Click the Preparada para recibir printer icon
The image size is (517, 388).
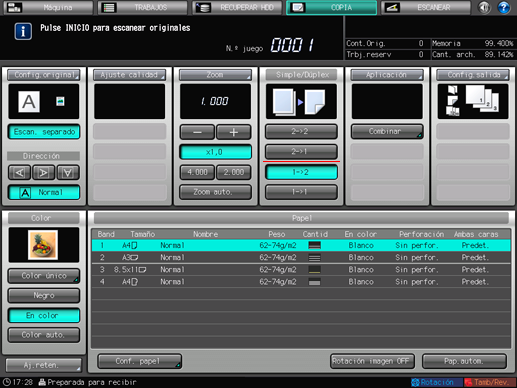point(42,382)
